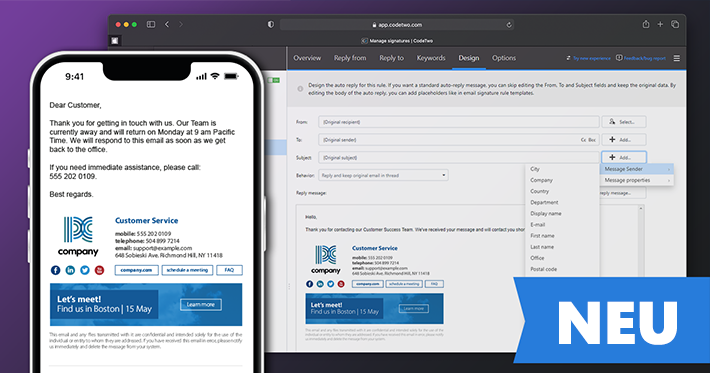Click the Add button next to Subject
The image size is (710, 373).
pos(624,158)
